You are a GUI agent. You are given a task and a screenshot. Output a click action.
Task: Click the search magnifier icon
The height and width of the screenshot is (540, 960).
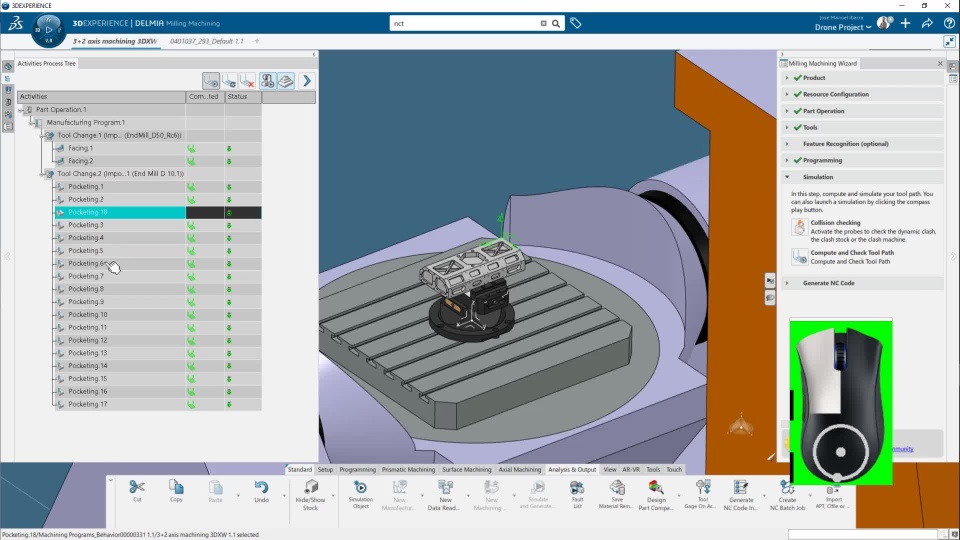(556, 23)
